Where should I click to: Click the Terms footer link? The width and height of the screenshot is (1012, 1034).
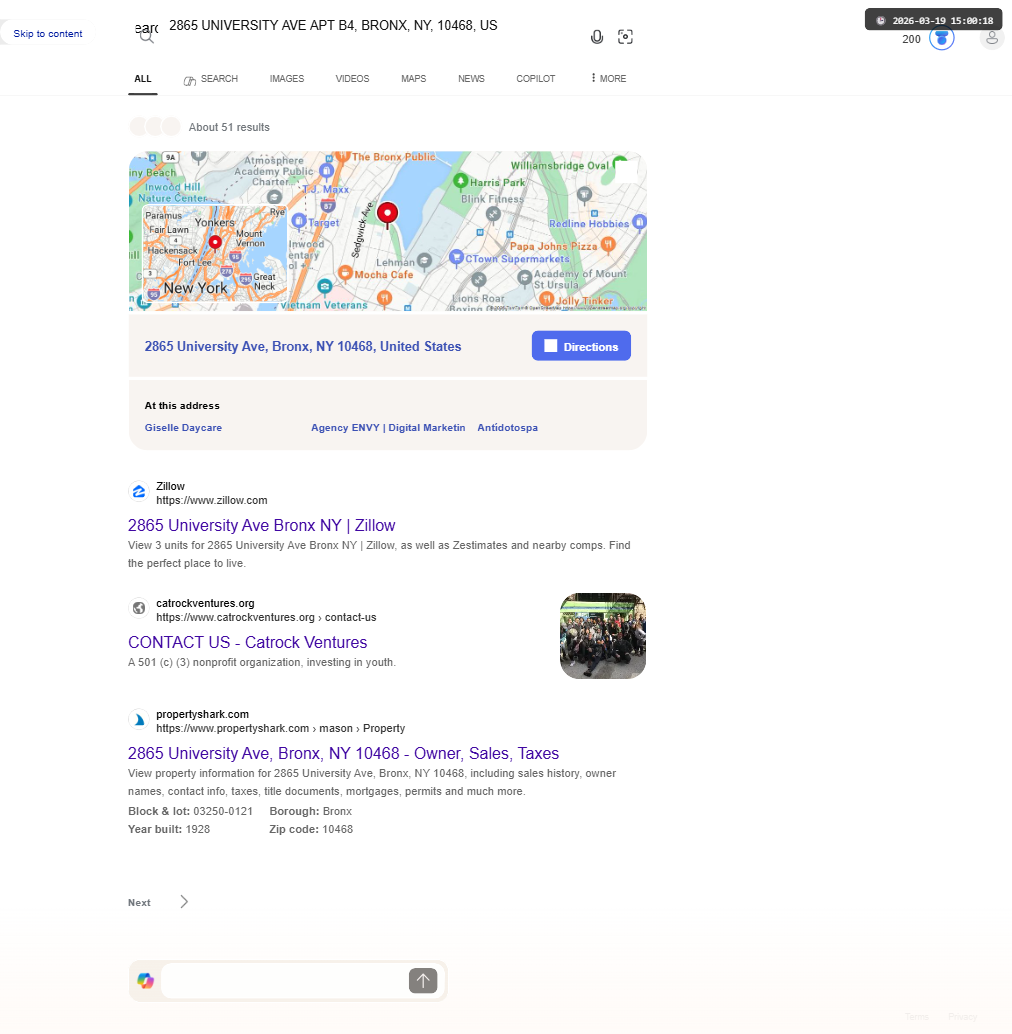(916, 1017)
